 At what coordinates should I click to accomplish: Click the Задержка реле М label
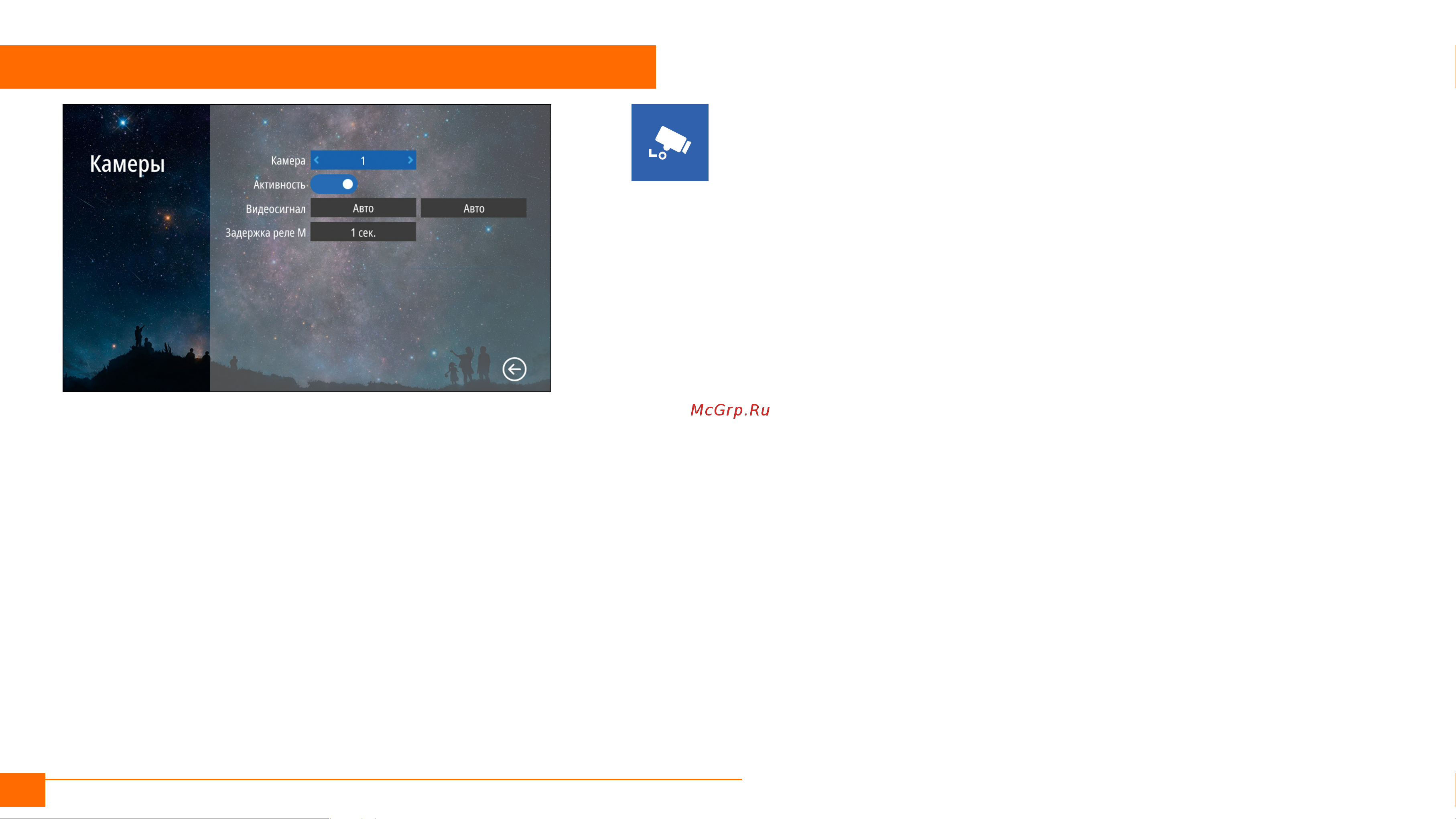coord(266,232)
